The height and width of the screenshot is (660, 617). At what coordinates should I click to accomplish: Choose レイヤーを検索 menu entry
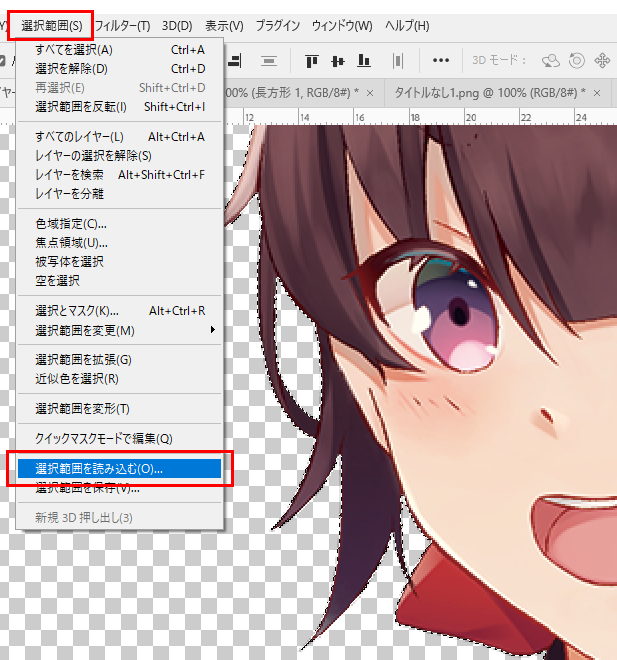point(120,175)
